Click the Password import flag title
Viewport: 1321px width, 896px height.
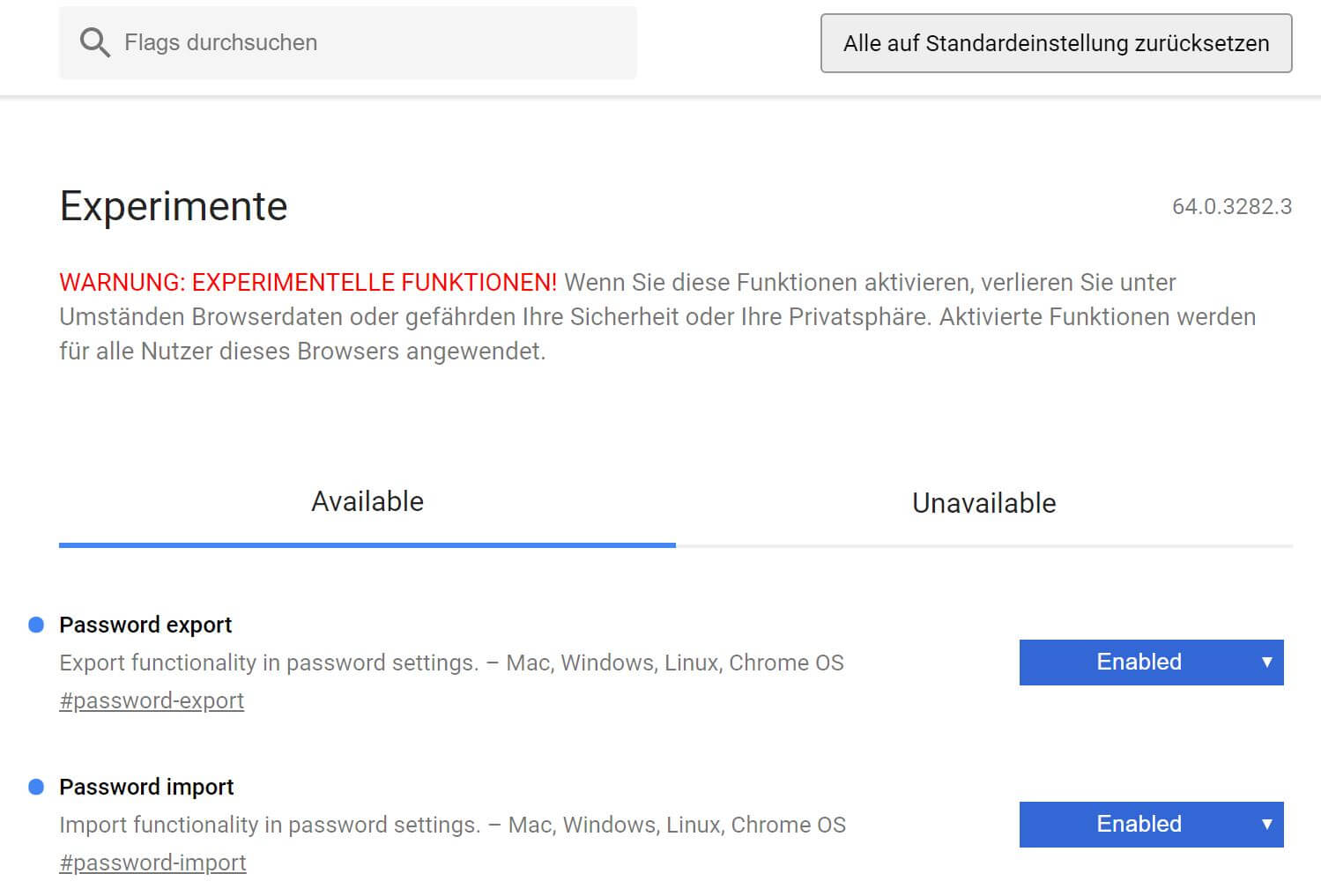click(145, 787)
